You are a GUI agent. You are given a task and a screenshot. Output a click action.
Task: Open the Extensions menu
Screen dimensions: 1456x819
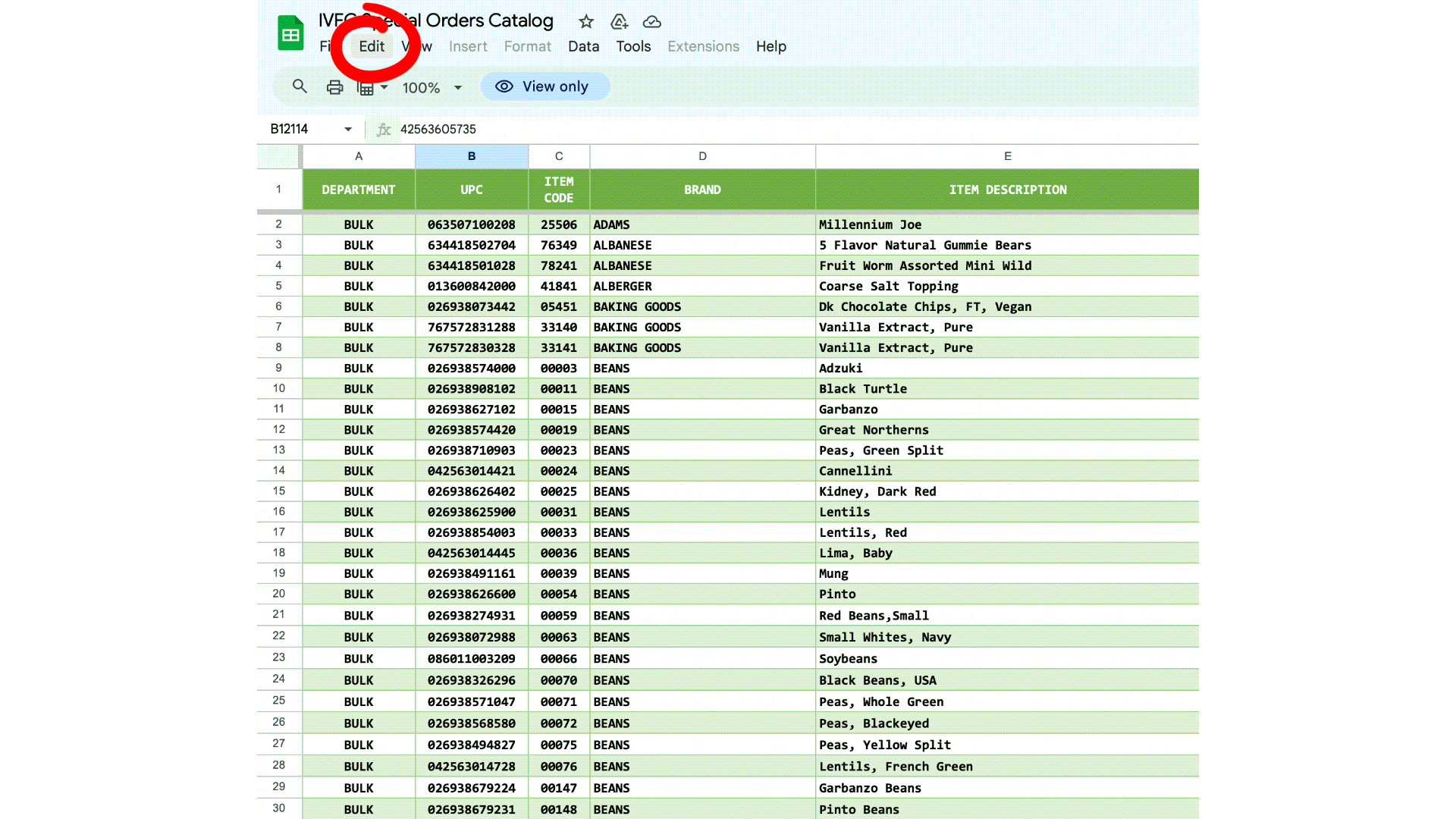click(703, 46)
